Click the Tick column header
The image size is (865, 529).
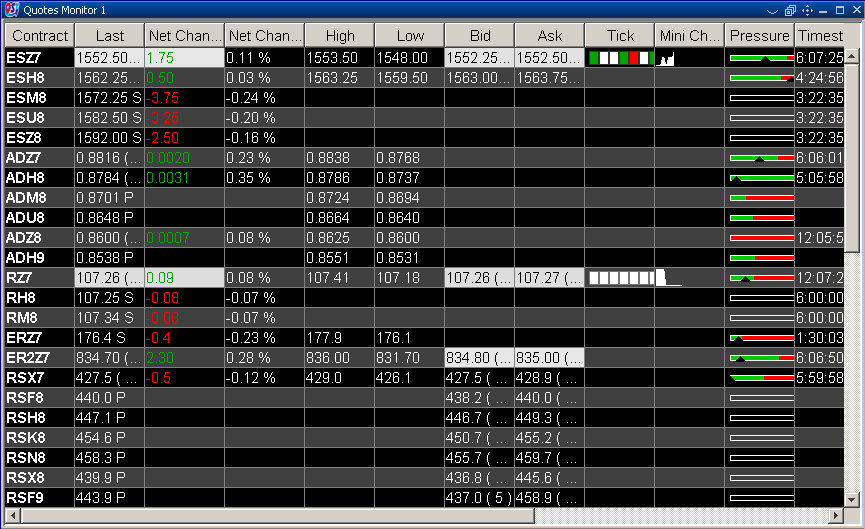[620, 36]
